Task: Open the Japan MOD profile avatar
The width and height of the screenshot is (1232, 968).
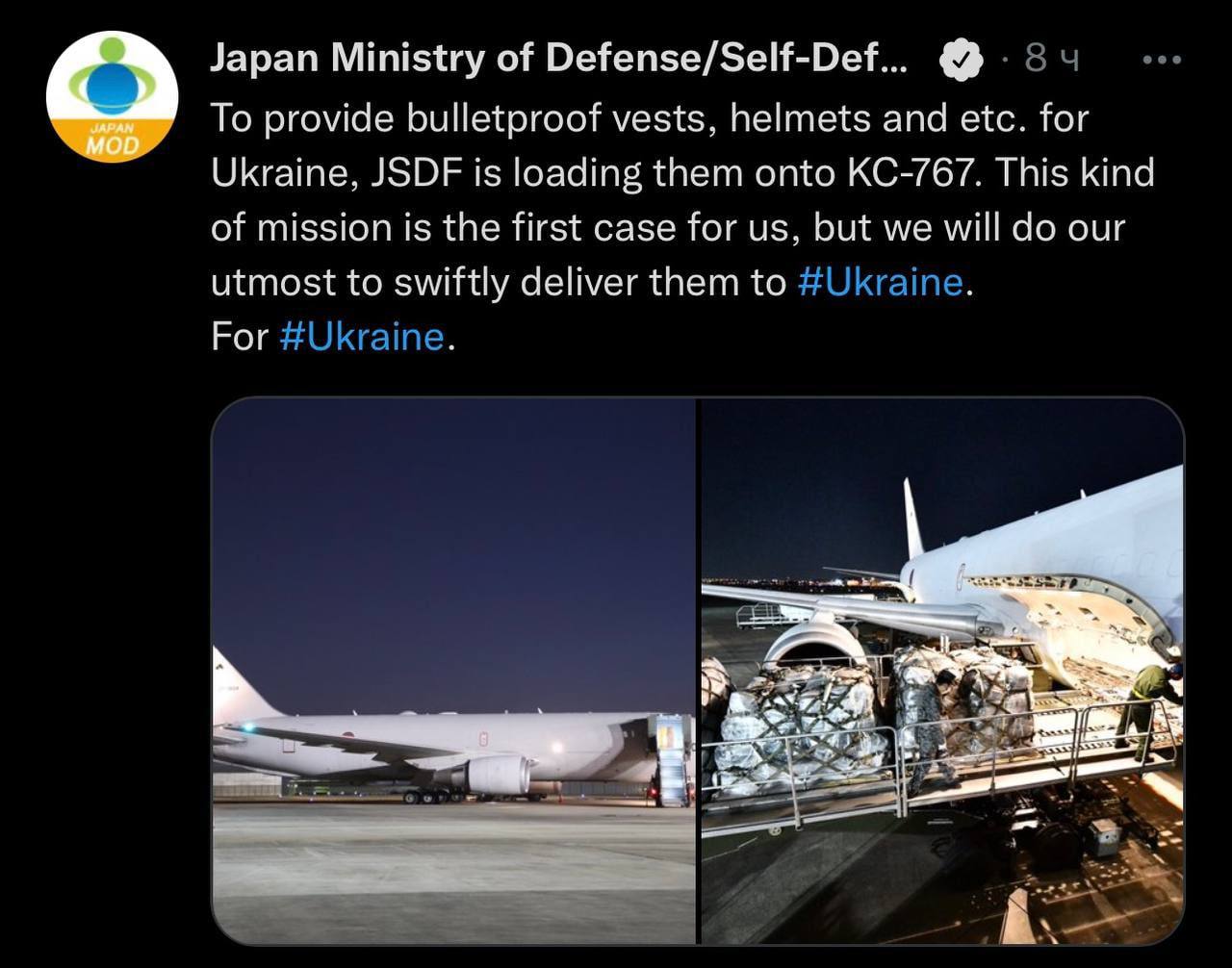Action: coord(112,96)
